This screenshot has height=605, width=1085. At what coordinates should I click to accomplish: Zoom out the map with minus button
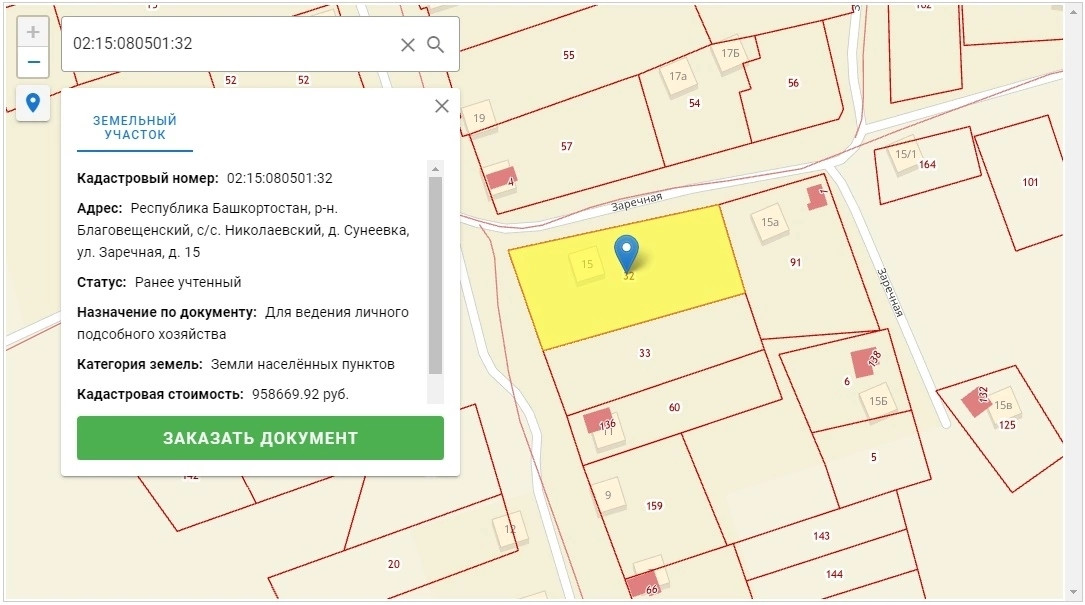tap(33, 62)
